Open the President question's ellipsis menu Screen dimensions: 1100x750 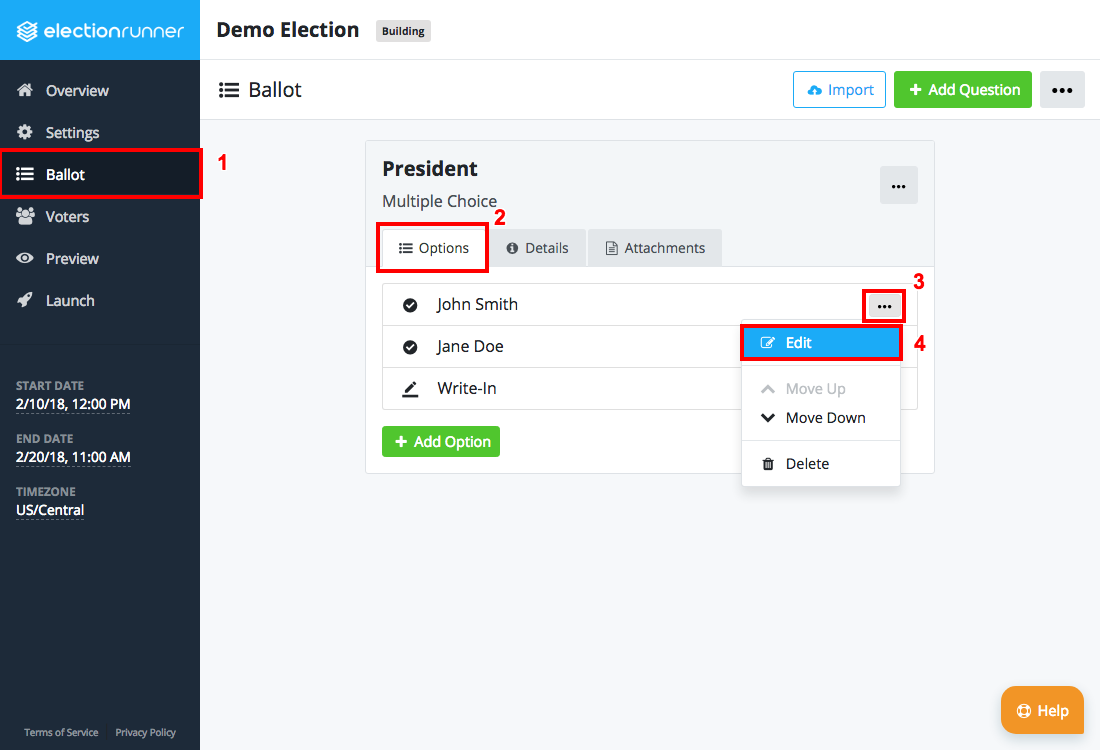point(899,185)
